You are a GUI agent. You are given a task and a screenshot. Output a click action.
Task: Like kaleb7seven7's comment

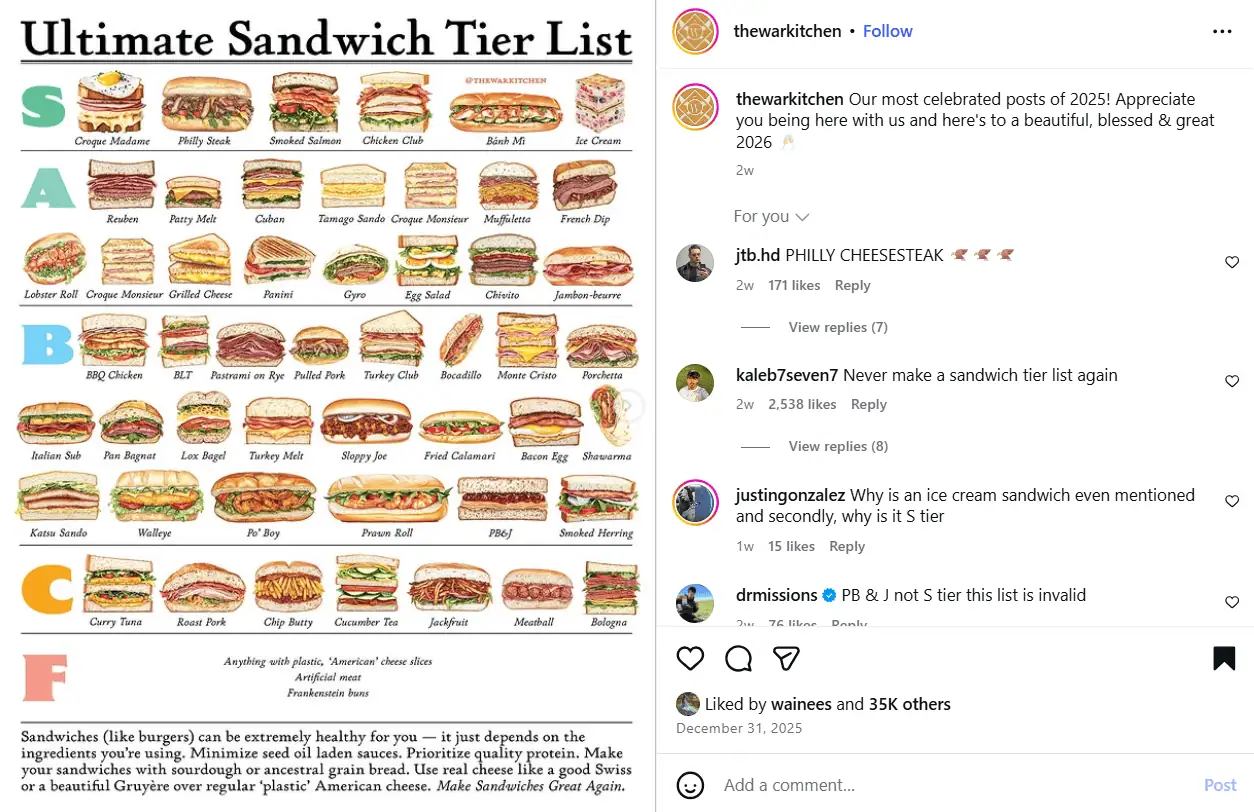tap(1232, 382)
